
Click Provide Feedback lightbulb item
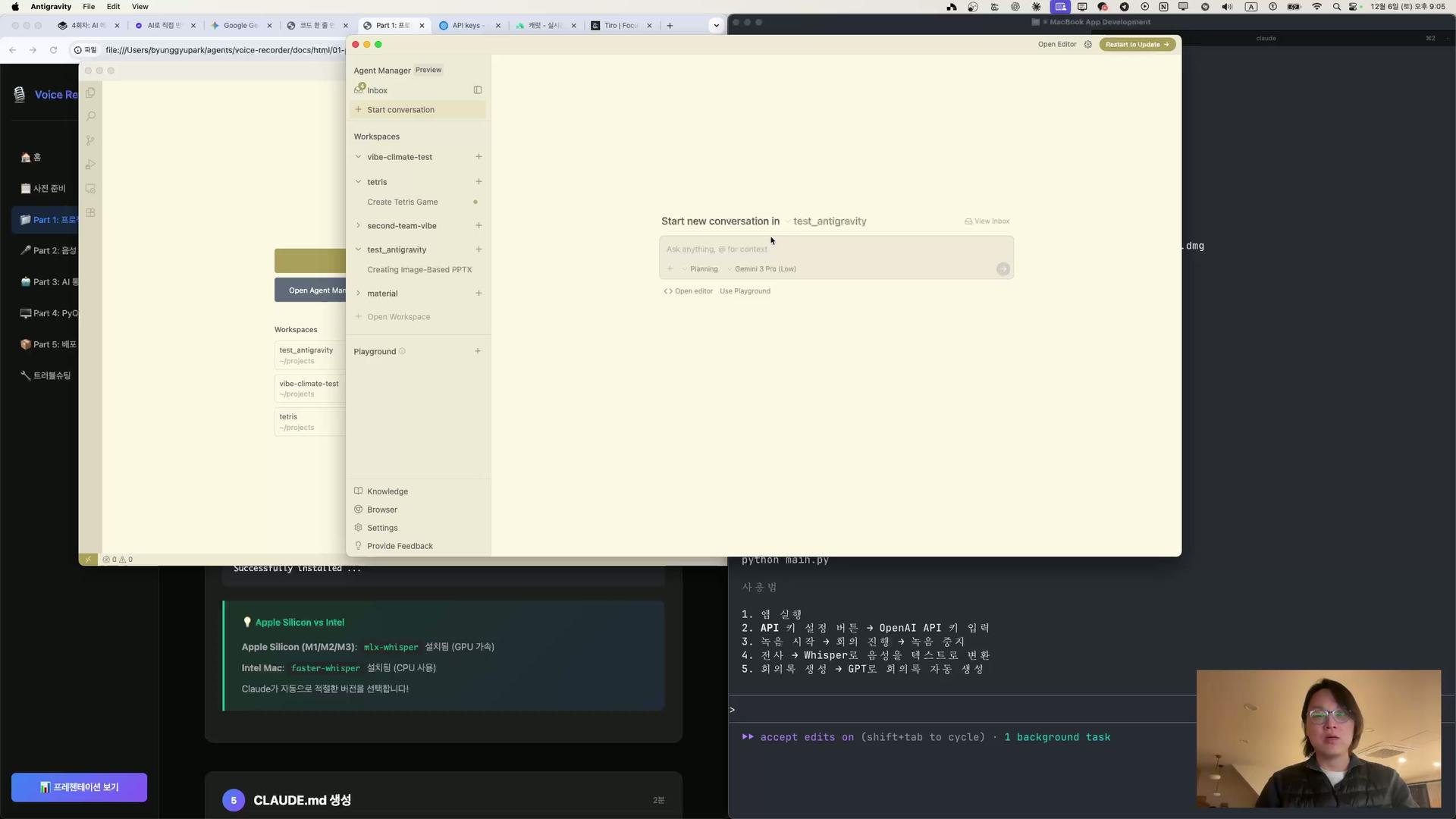click(399, 546)
